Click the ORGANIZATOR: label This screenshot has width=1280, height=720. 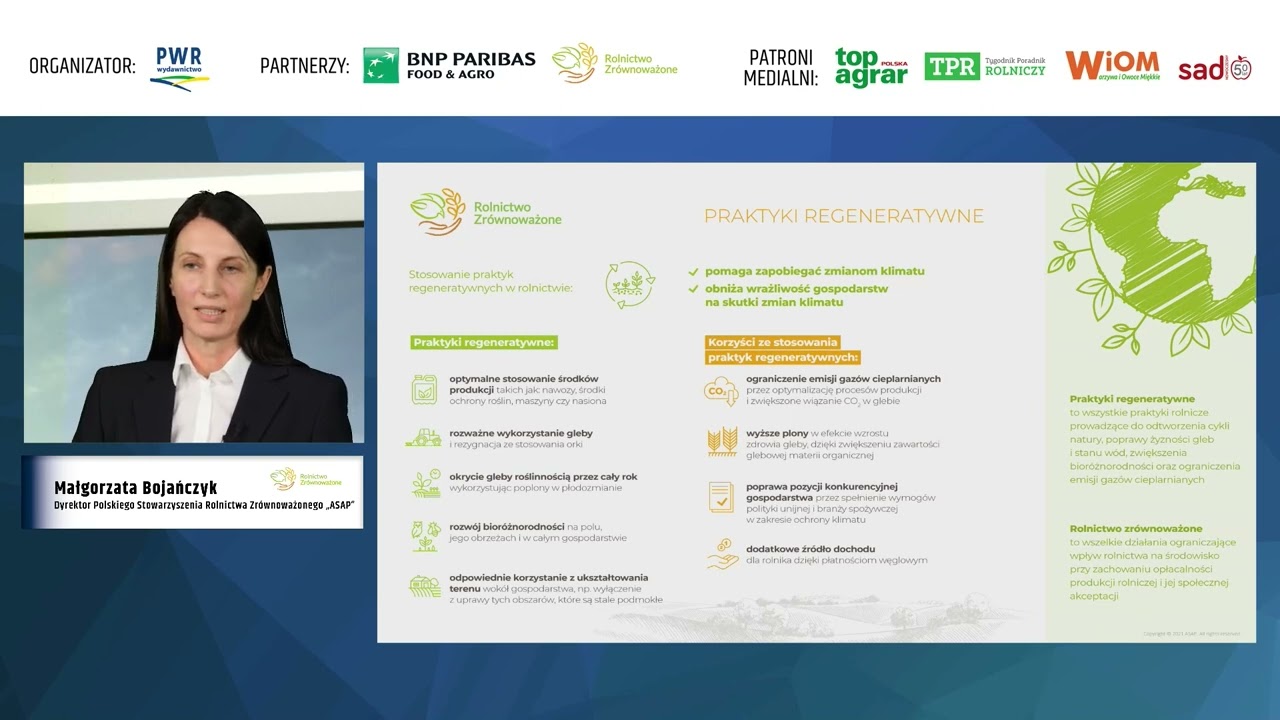[82, 66]
